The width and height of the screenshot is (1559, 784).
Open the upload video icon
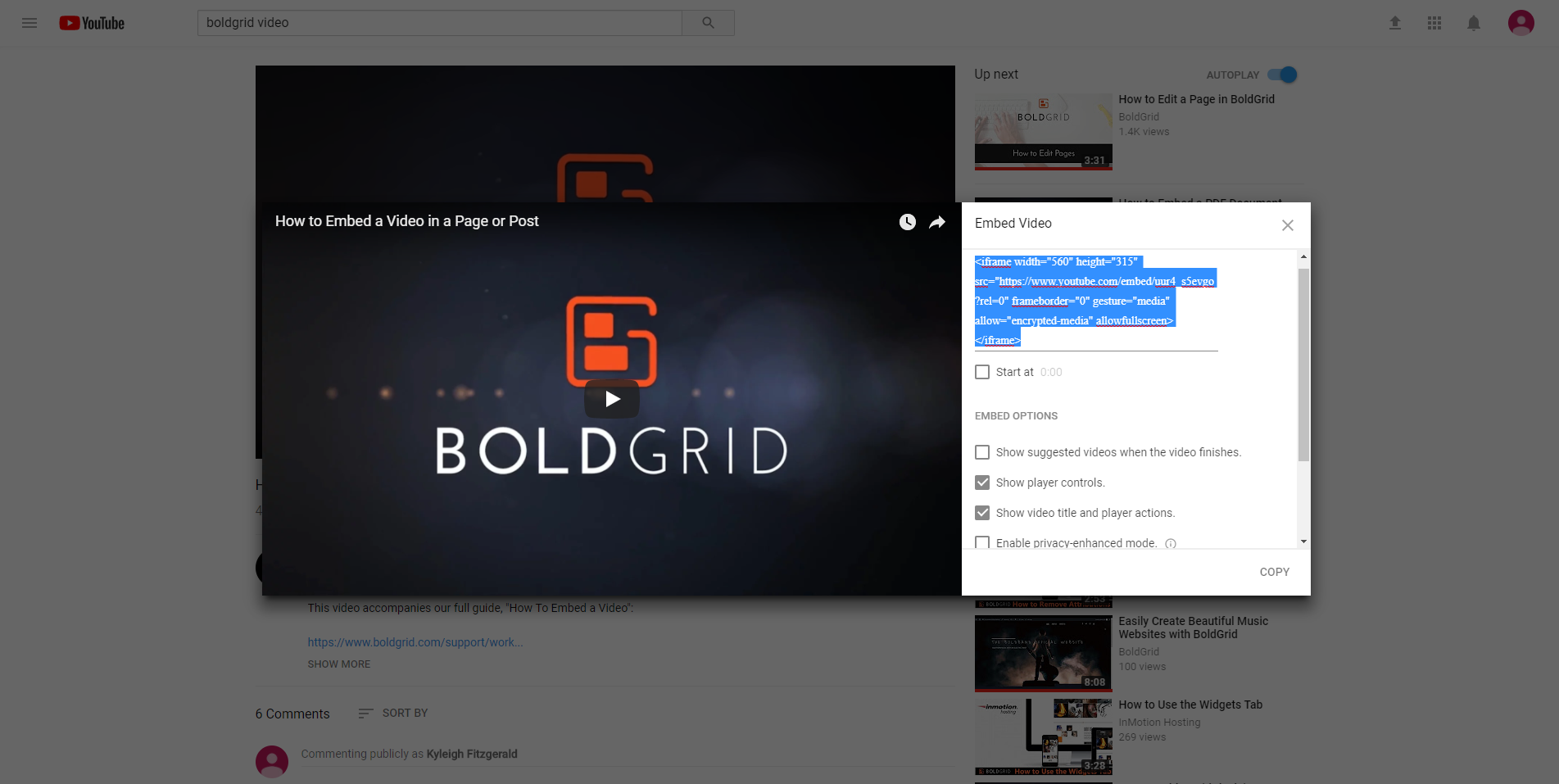pyautogui.click(x=1395, y=23)
